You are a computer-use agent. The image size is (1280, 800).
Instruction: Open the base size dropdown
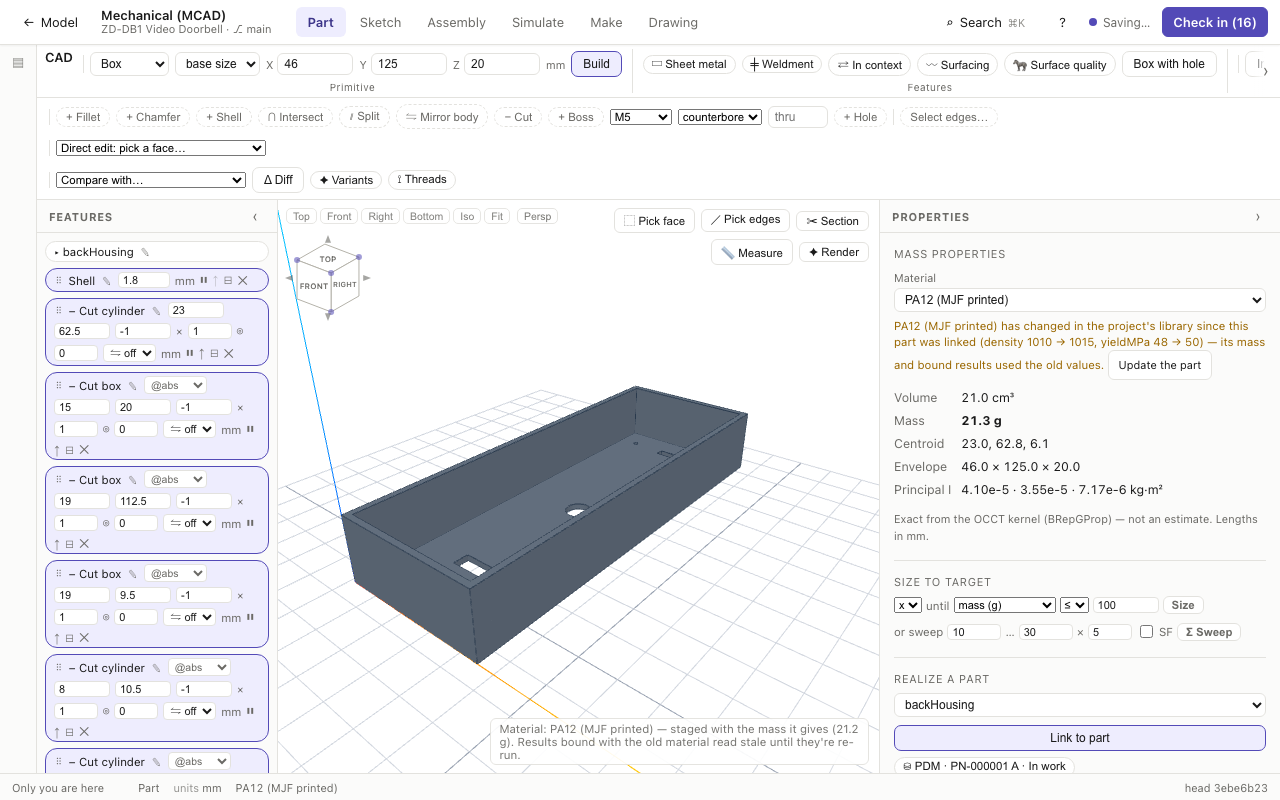(x=217, y=64)
